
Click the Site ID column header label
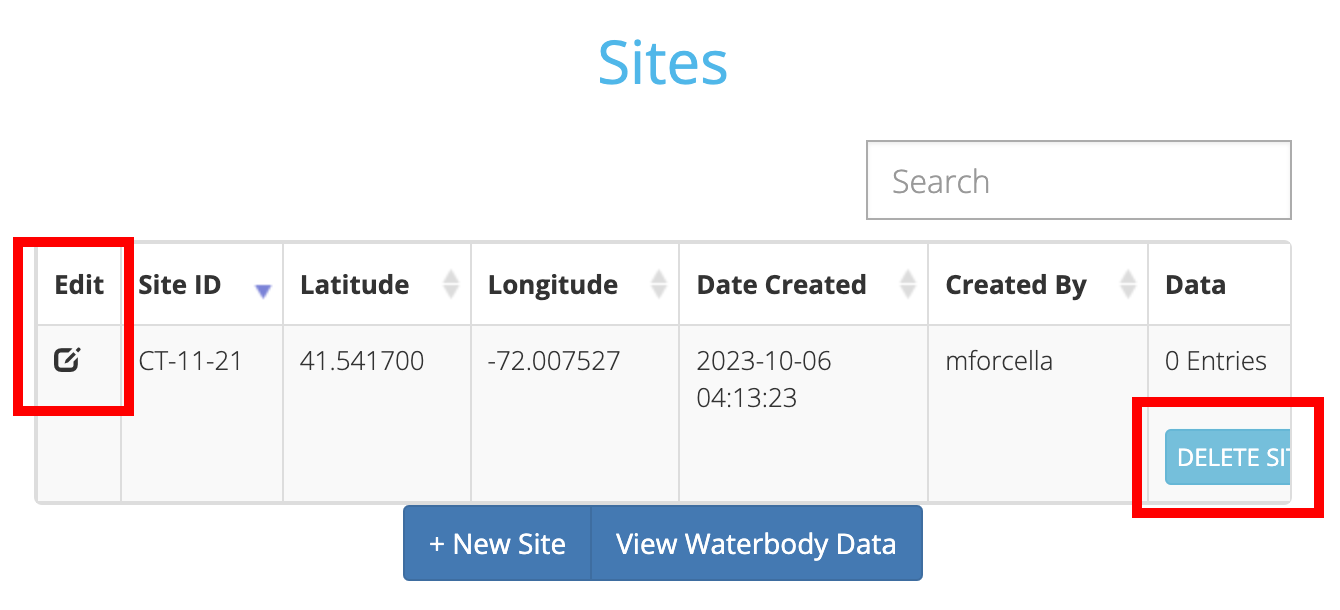[x=180, y=285]
